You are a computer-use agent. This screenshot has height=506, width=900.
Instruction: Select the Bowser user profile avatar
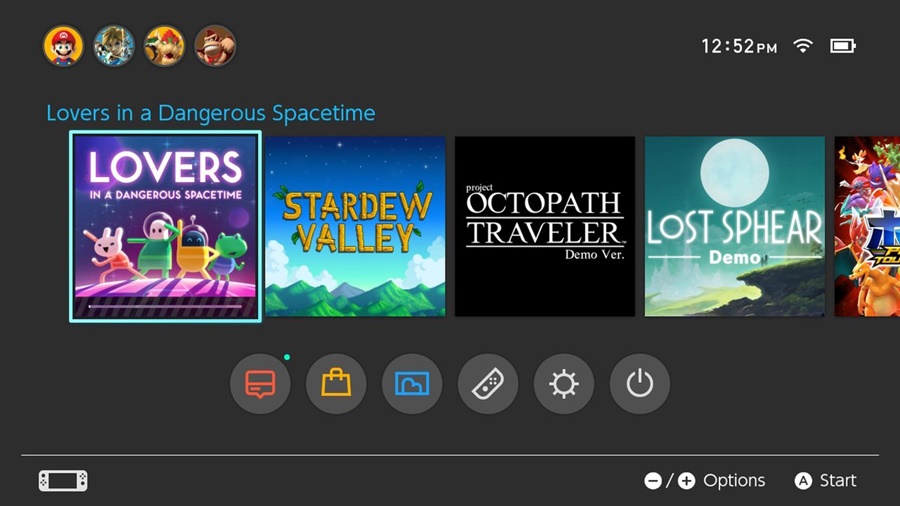pos(164,46)
